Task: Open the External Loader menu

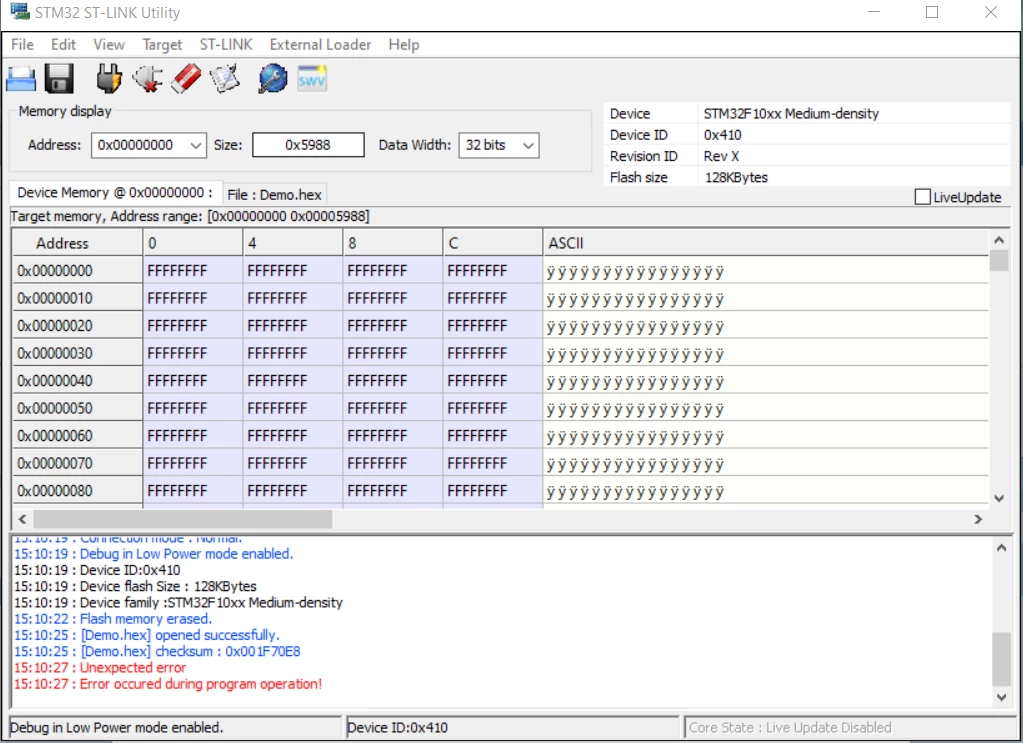Action: pyautogui.click(x=320, y=44)
